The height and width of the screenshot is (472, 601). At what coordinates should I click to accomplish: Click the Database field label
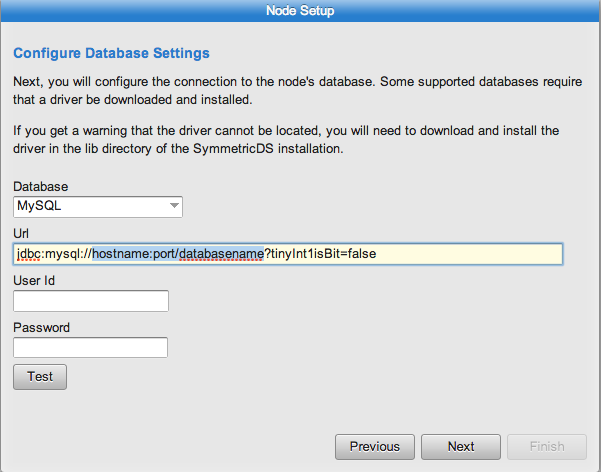pyautogui.click(x=41, y=187)
